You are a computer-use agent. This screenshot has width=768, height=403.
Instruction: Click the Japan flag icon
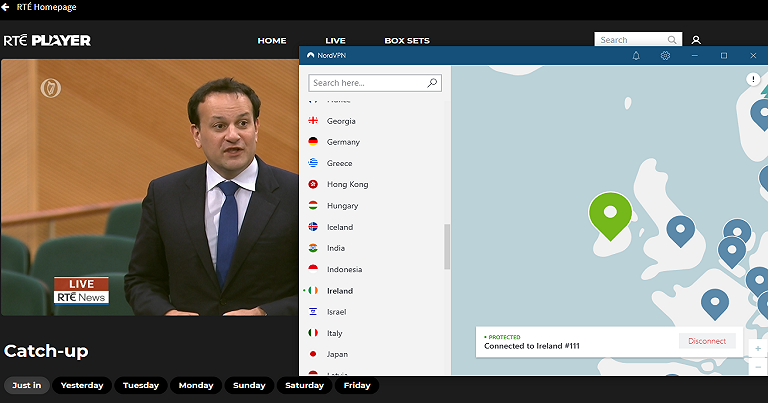(x=313, y=354)
